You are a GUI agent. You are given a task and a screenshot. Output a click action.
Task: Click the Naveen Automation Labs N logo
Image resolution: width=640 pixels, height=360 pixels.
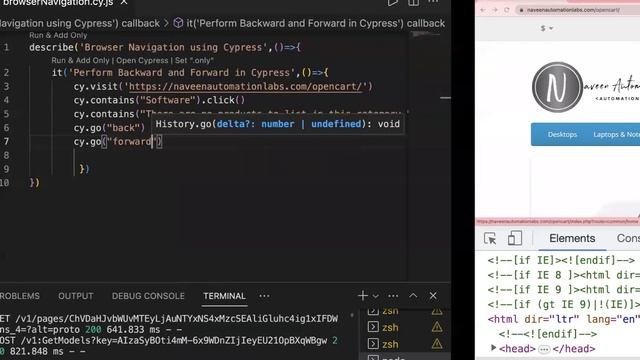click(x=557, y=87)
